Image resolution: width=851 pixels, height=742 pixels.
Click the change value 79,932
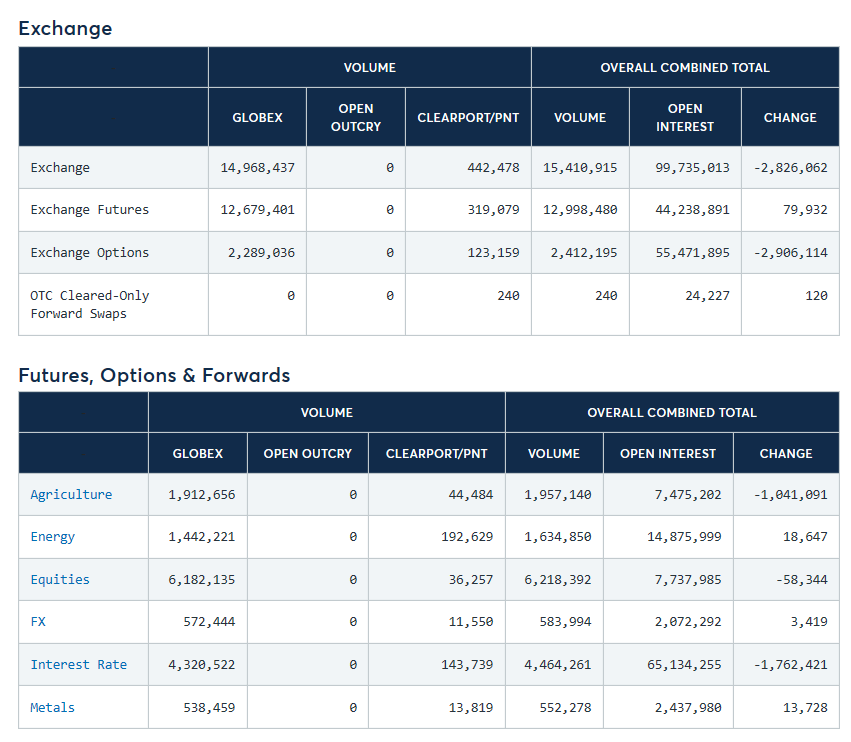[x=805, y=210]
